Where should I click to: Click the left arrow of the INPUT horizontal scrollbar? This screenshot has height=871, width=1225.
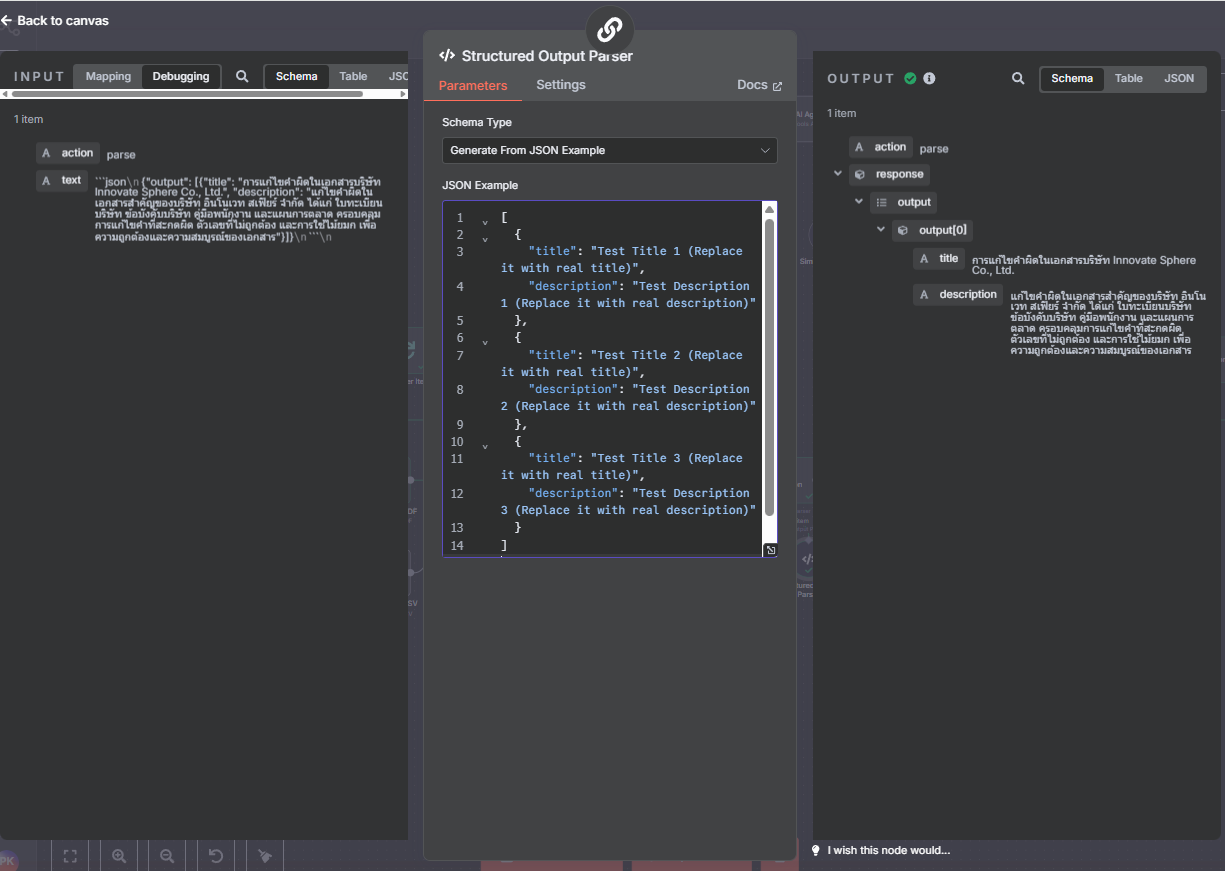pos(4,94)
